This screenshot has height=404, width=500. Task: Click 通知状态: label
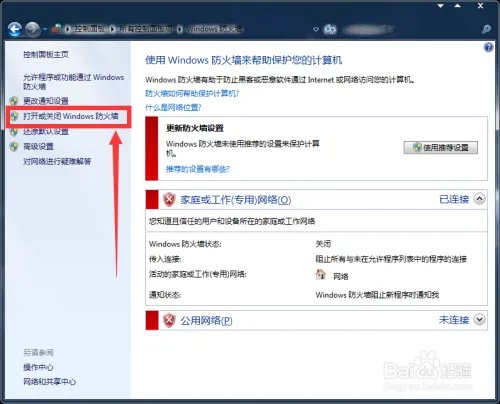(165, 295)
